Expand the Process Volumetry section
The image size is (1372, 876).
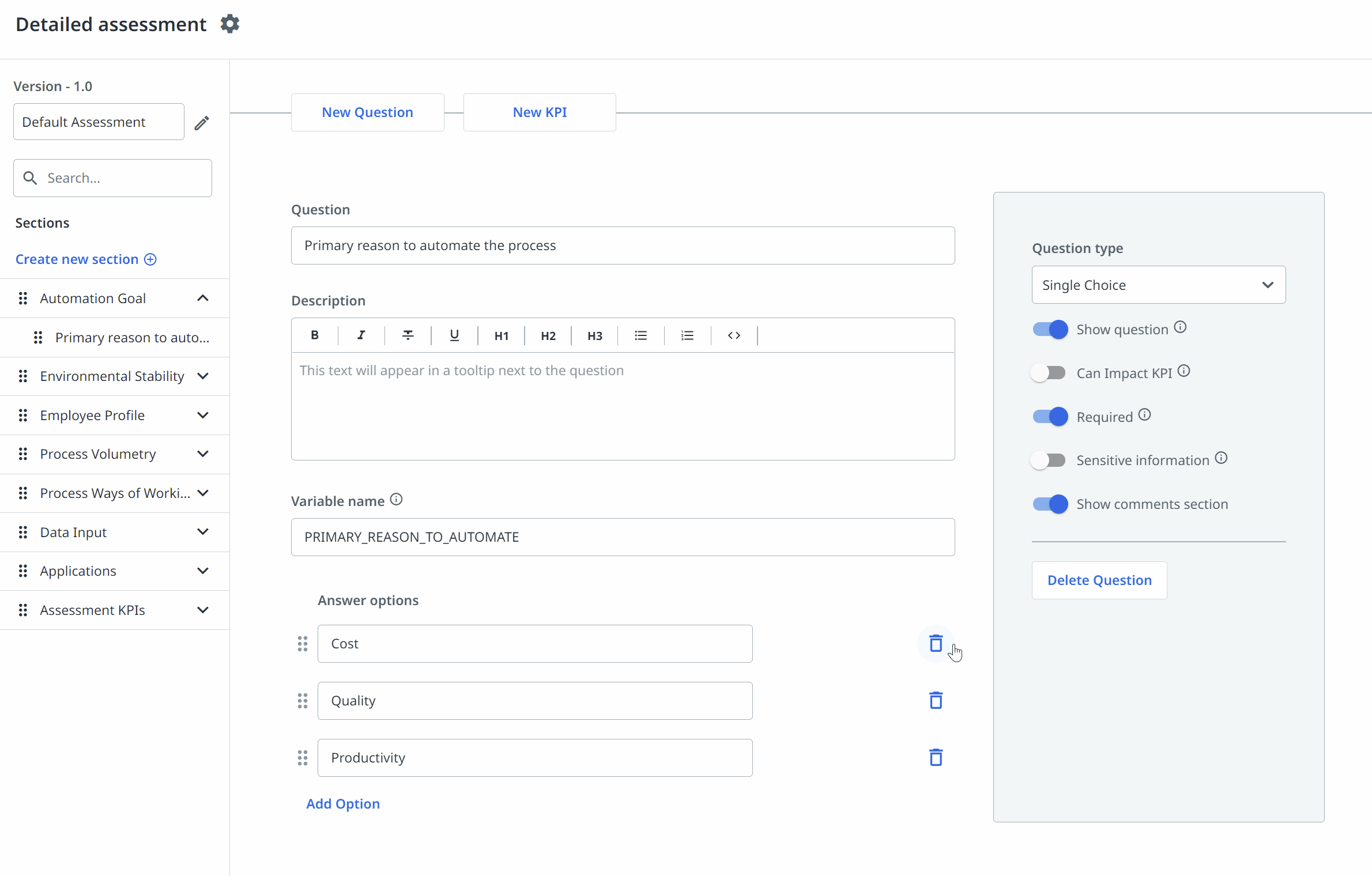click(203, 454)
